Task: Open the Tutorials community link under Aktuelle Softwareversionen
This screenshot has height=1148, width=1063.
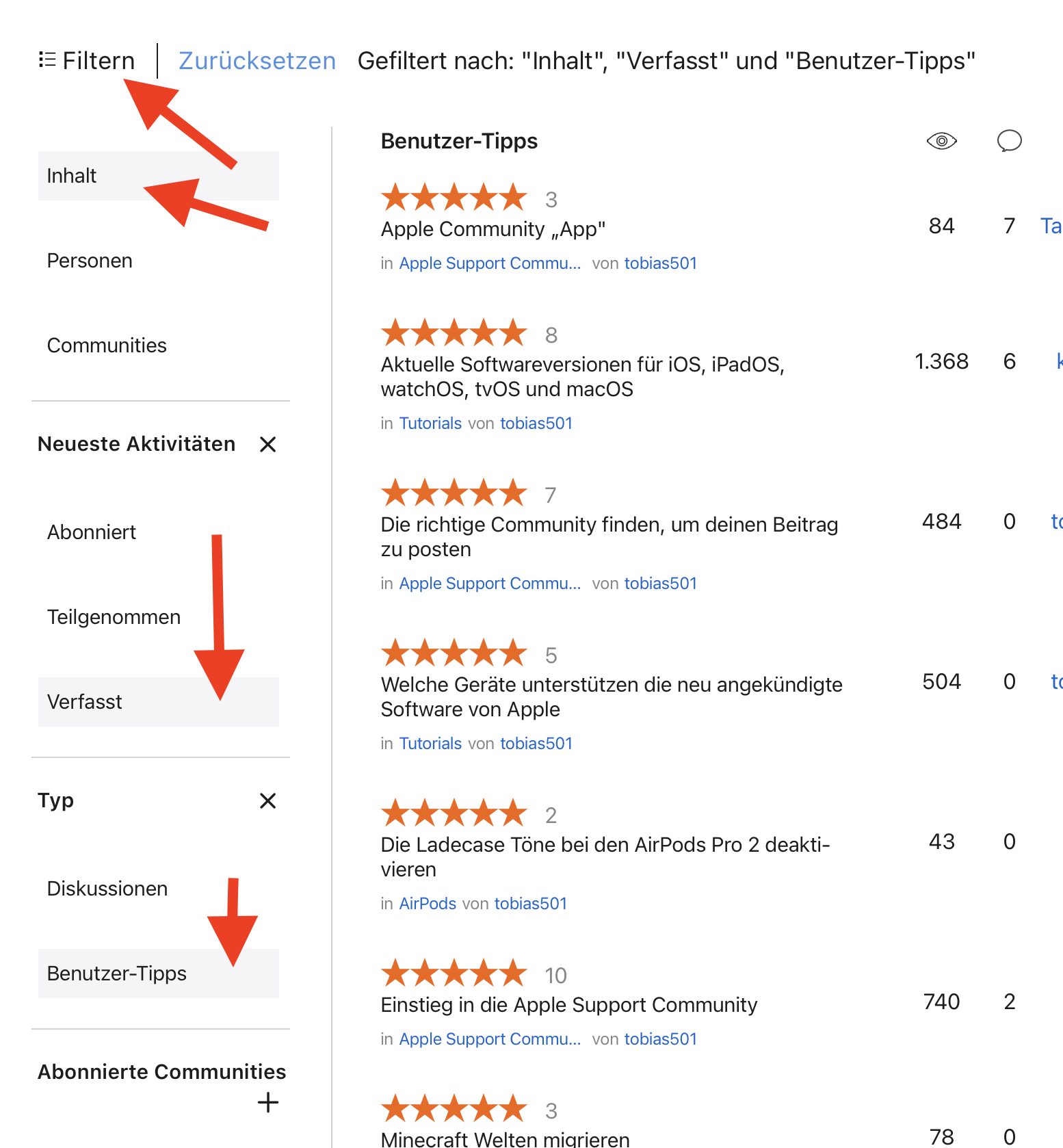Action: [430, 423]
